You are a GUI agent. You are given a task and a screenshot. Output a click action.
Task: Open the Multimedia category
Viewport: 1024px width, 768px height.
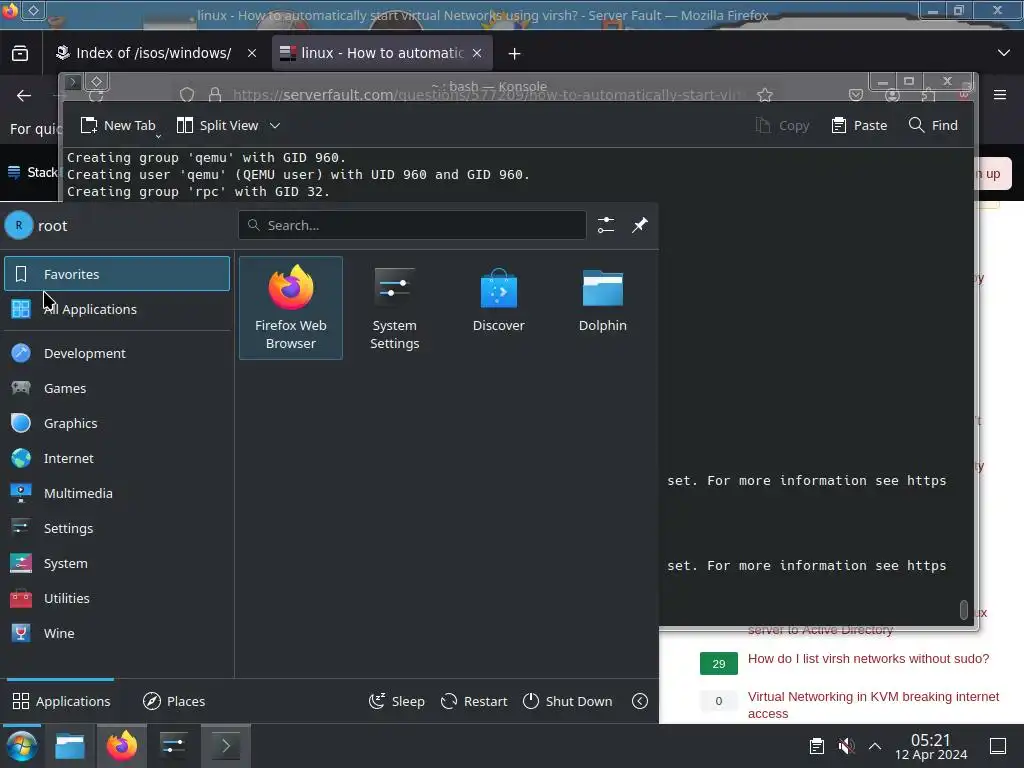(x=117, y=493)
